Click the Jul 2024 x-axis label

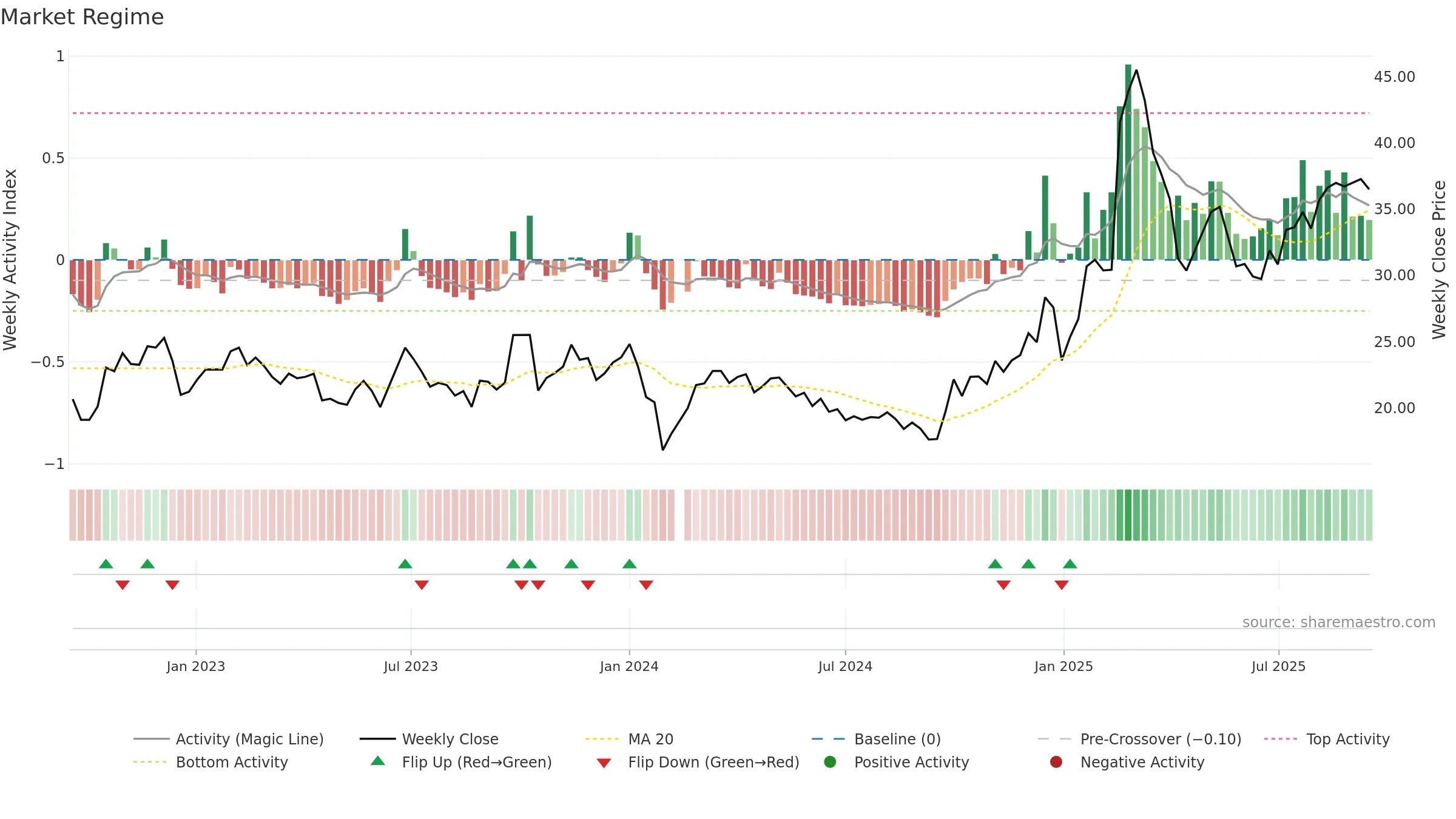(x=845, y=666)
